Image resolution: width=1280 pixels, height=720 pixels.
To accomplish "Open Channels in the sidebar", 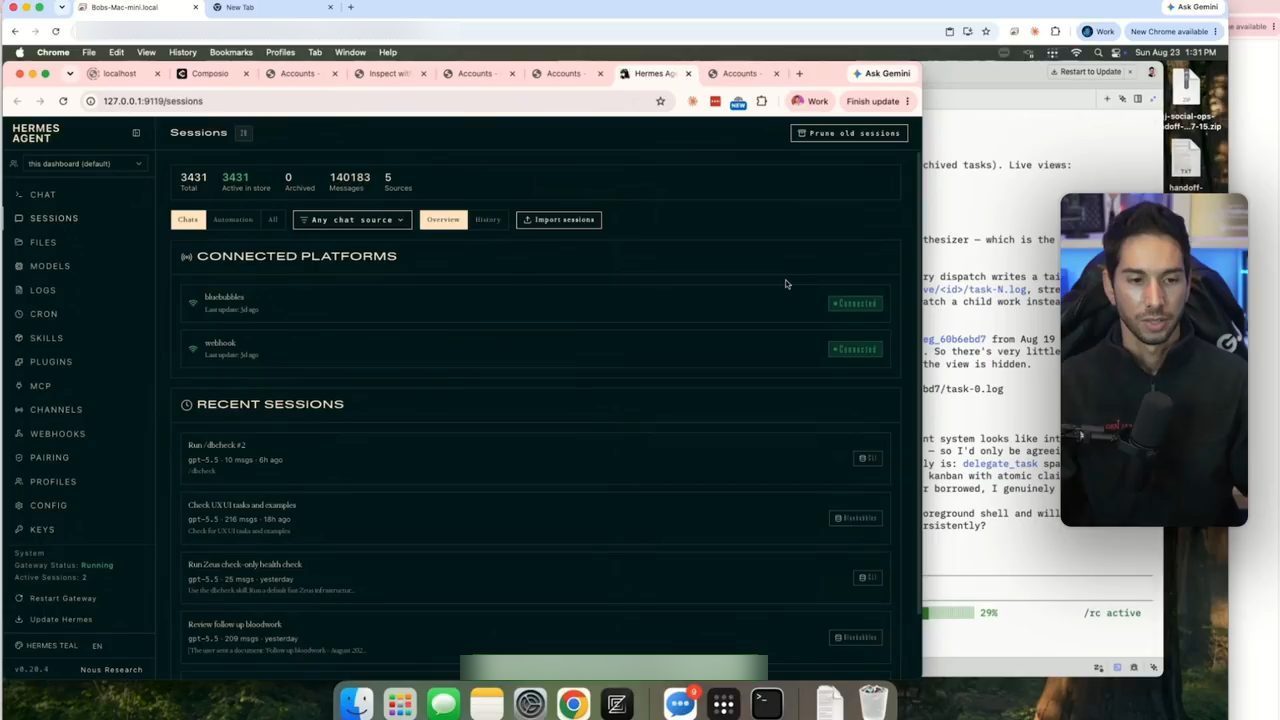I will click(x=55, y=410).
